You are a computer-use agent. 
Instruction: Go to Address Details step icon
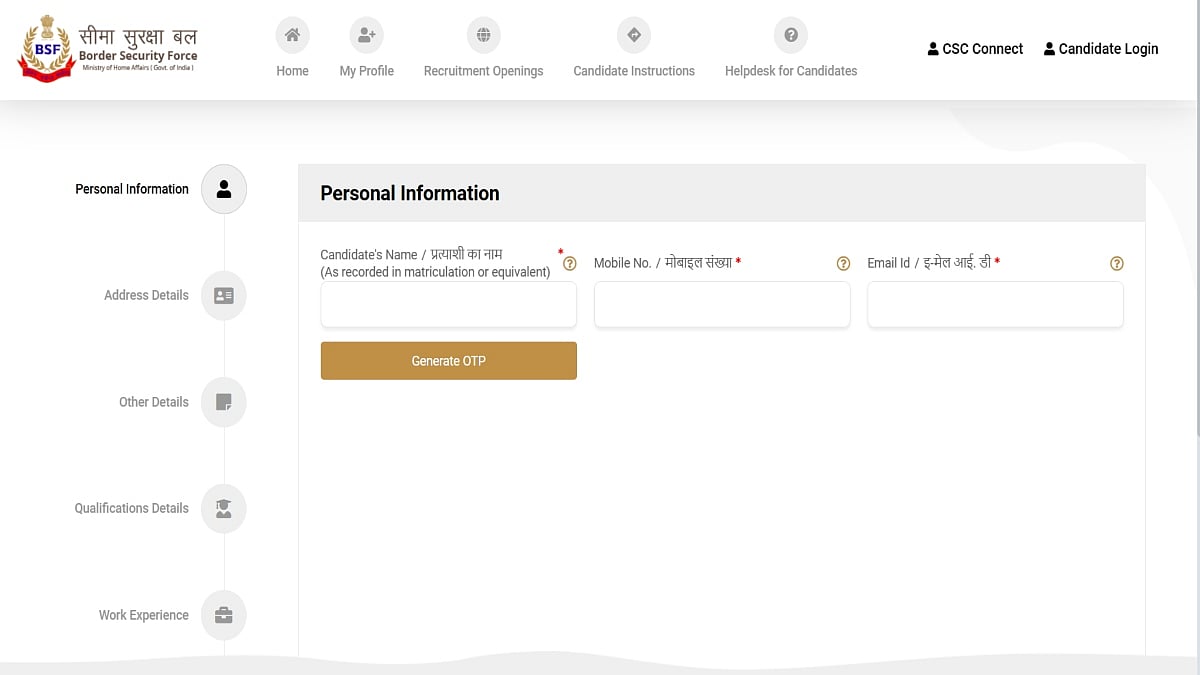tap(224, 296)
